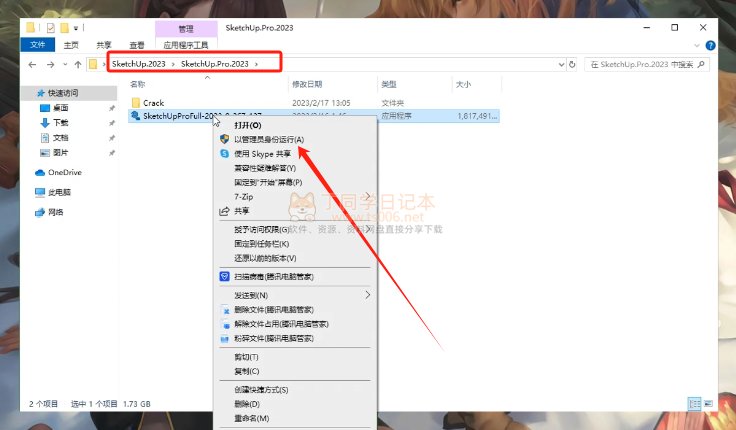Click Run as administrator in the context menu
The image size is (736, 430).
(269, 139)
